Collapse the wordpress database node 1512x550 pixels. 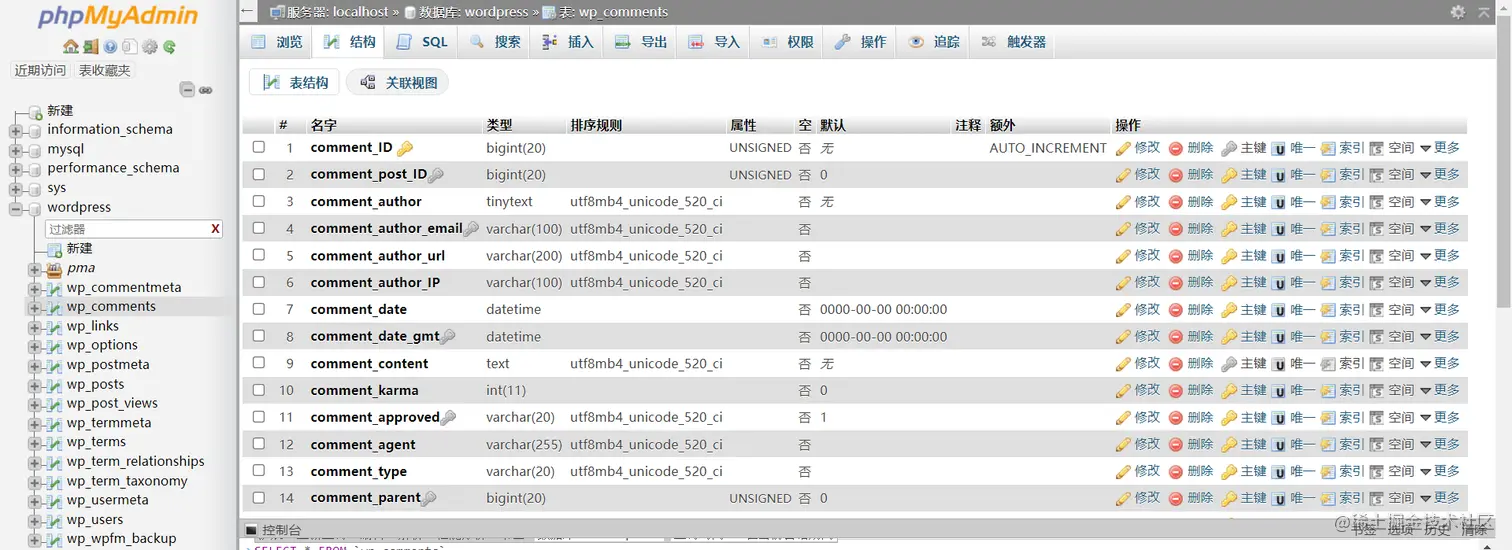[15, 208]
